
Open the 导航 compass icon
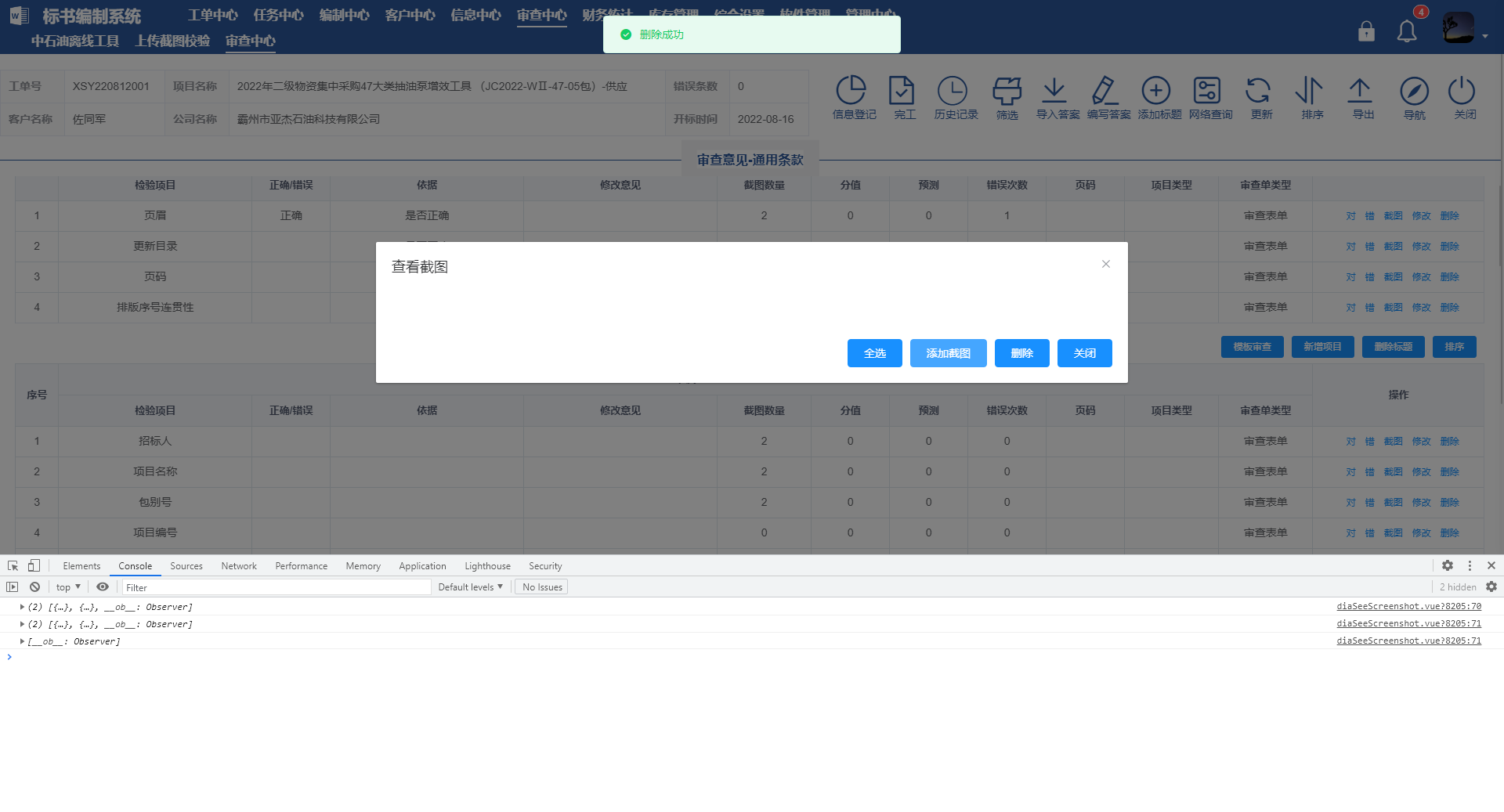point(1414,91)
